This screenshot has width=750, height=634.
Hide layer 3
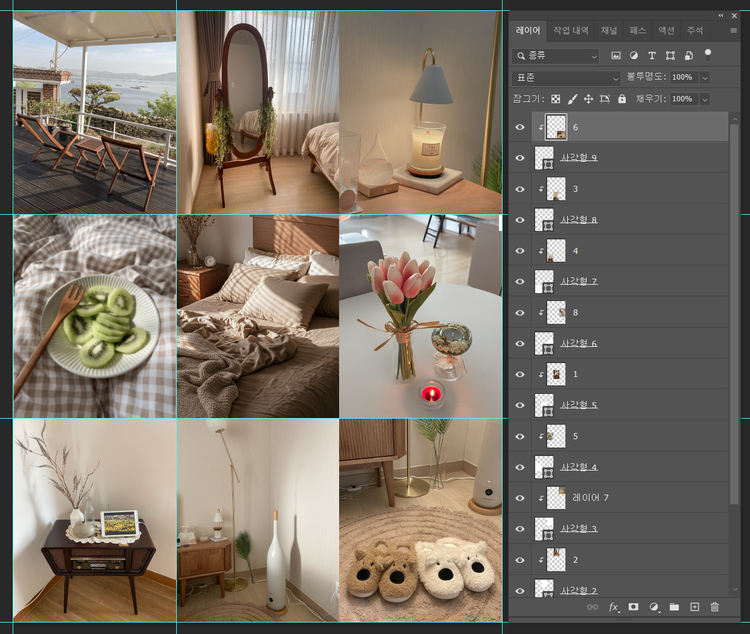(520, 189)
